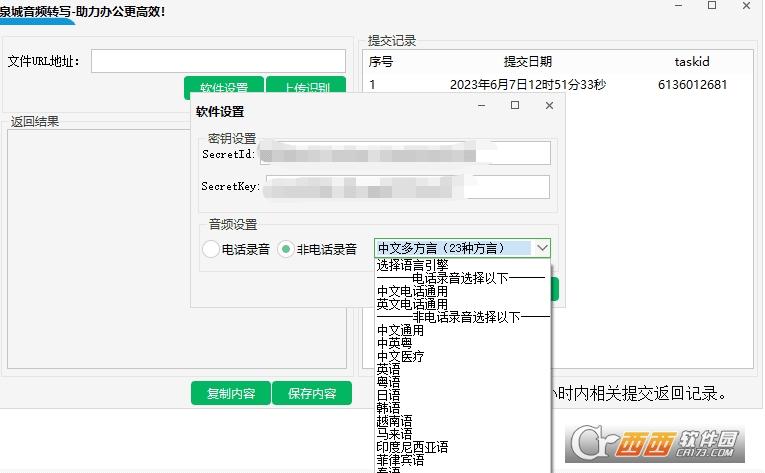Click the 上传识别 upload button
Viewport: 765px width, 473px height.
click(x=306, y=85)
